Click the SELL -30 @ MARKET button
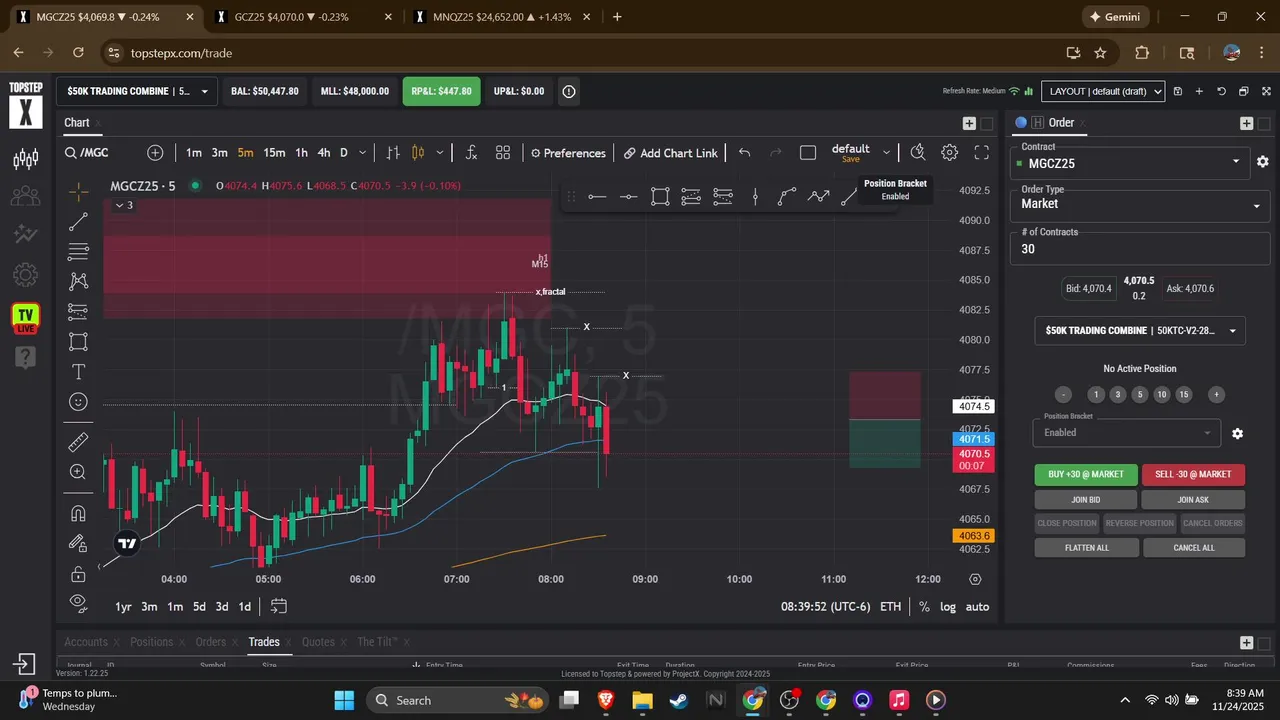1280x720 pixels. click(1193, 474)
